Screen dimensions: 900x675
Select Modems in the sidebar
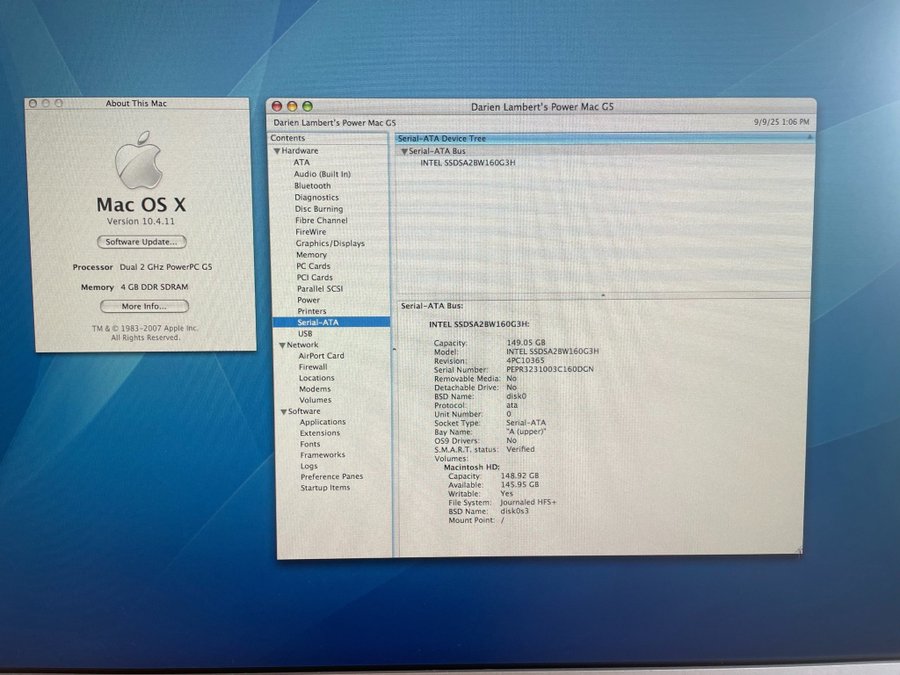coord(315,389)
